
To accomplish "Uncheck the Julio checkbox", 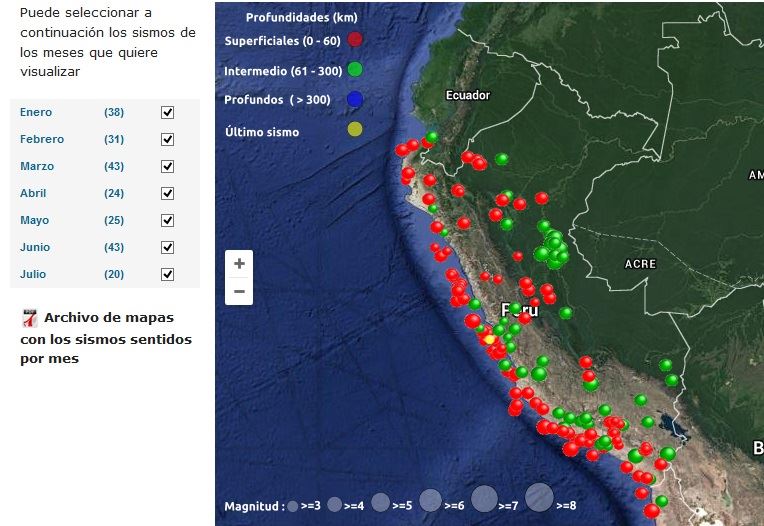I will coord(168,275).
